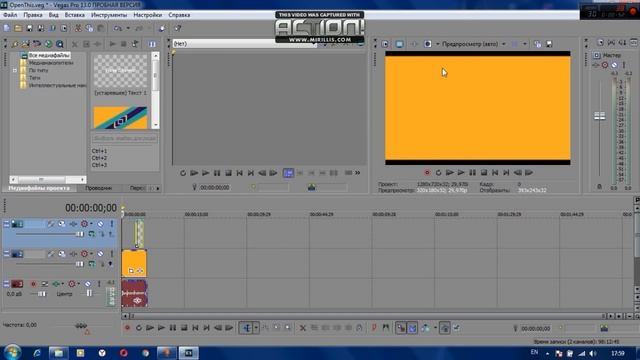Viewport: 640px width, 360px height.
Task: Mute video track 1
Action: (100, 224)
